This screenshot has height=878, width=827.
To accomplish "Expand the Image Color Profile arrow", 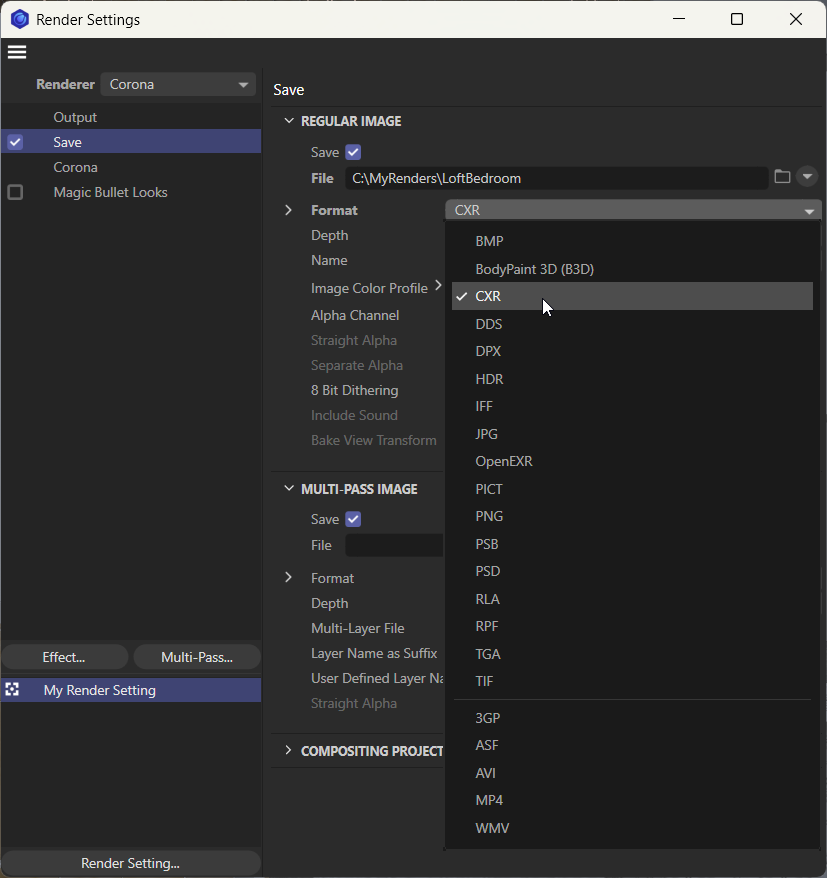I will 438,286.
